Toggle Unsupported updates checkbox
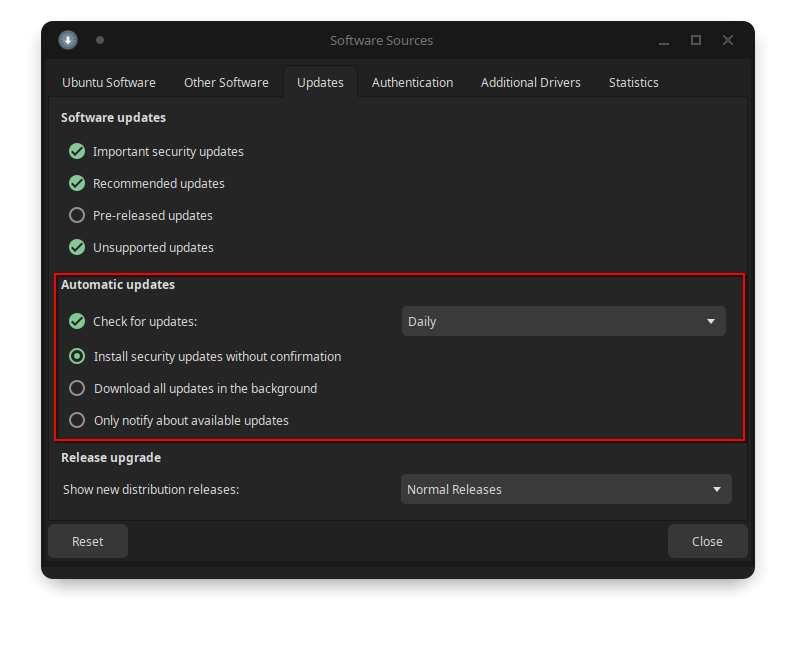 pyautogui.click(x=77, y=247)
